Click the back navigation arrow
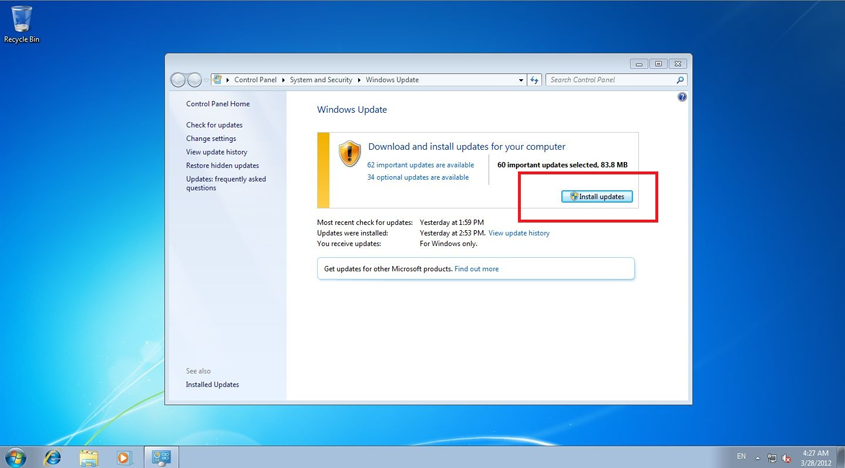Image resolution: width=845 pixels, height=468 pixels. point(178,80)
